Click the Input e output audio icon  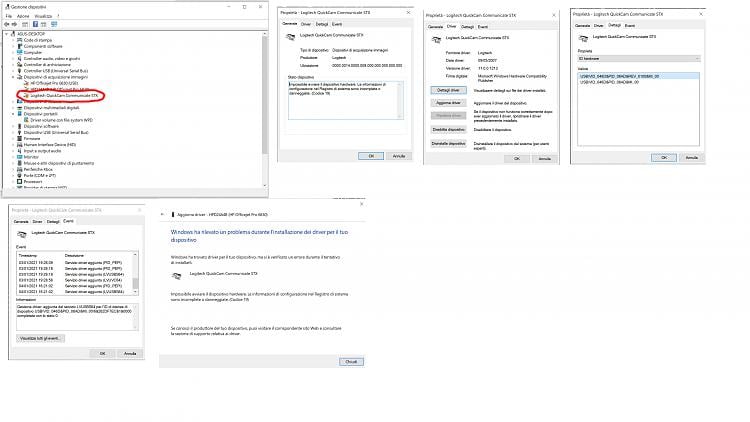point(20,151)
